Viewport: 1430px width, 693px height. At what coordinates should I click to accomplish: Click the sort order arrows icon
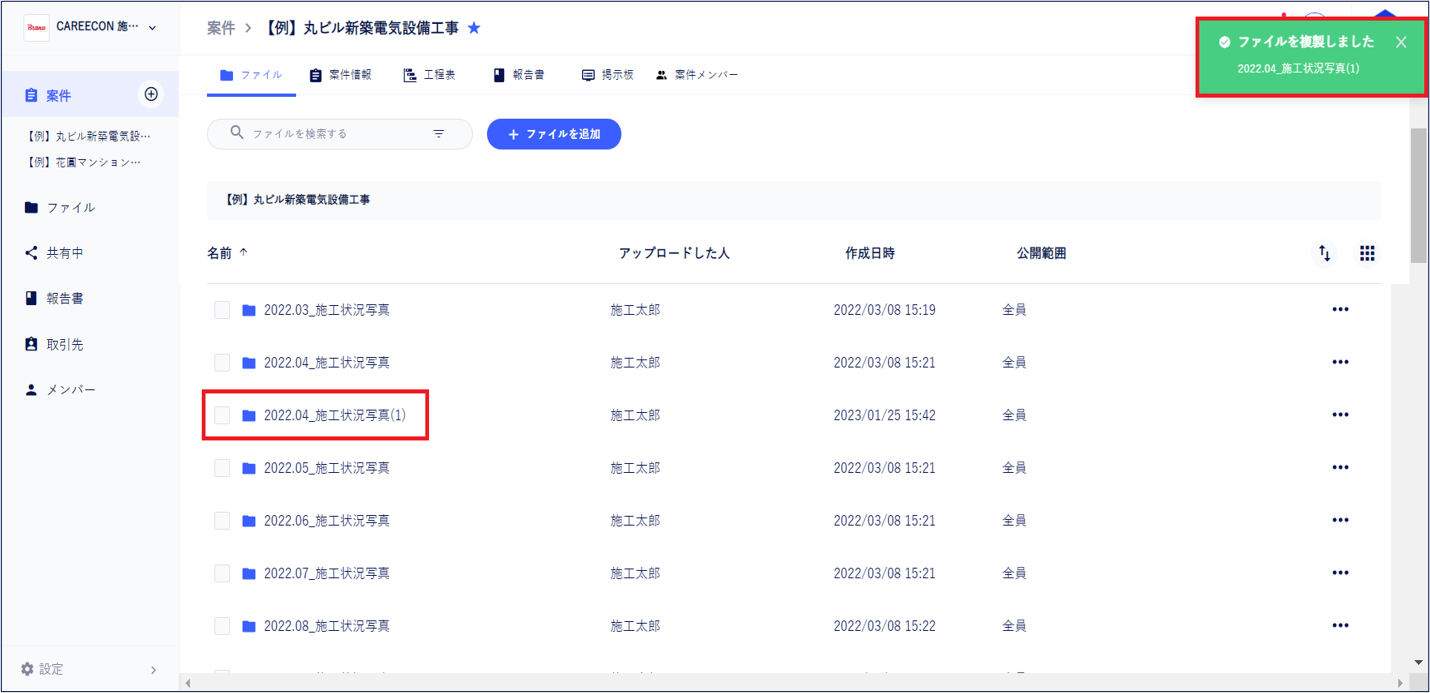pyautogui.click(x=1324, y=253)
